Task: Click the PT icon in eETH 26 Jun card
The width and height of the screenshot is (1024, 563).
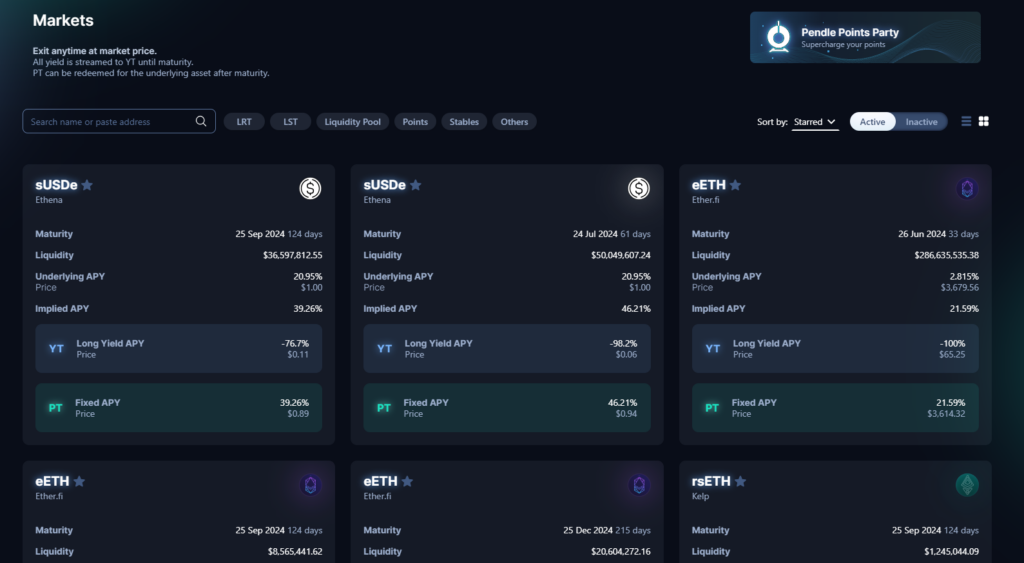Action: pos(712,408)
